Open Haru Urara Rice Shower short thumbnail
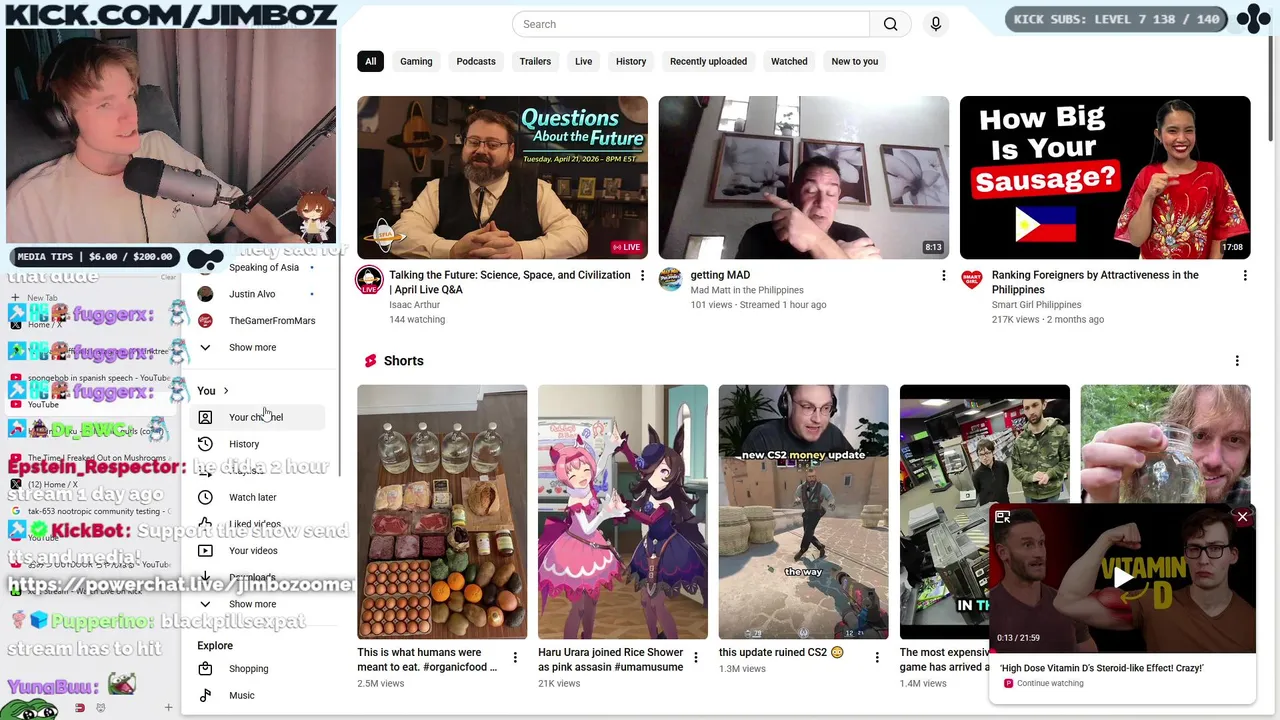The image size is (1280, 720). [x=622, y=512]
